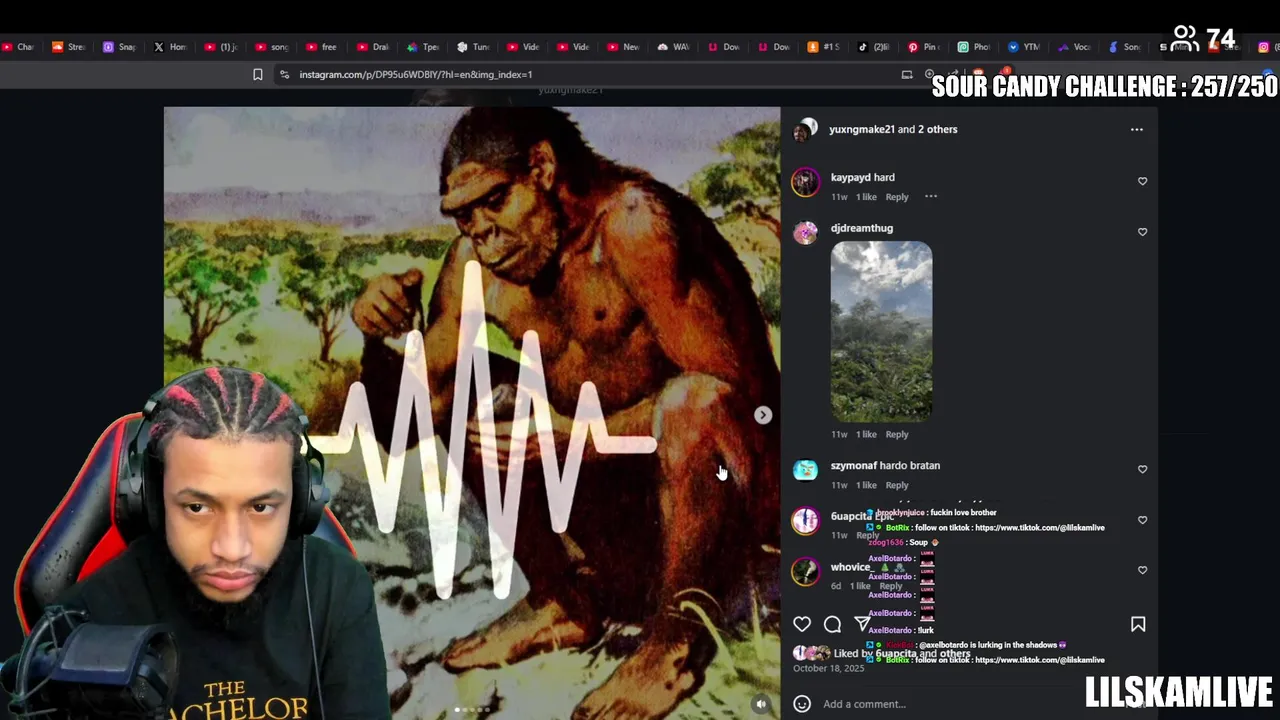Open kaypayd's avatar
Screen dimensions: 1280x720
pos(806,181)
